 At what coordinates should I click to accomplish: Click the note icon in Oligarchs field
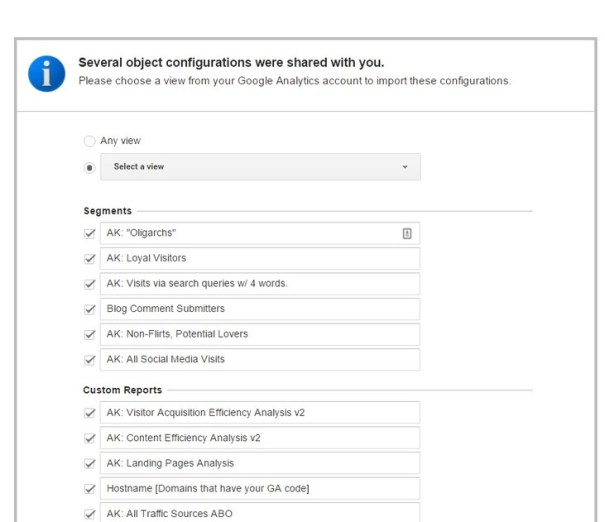click(x=407, y=233)
